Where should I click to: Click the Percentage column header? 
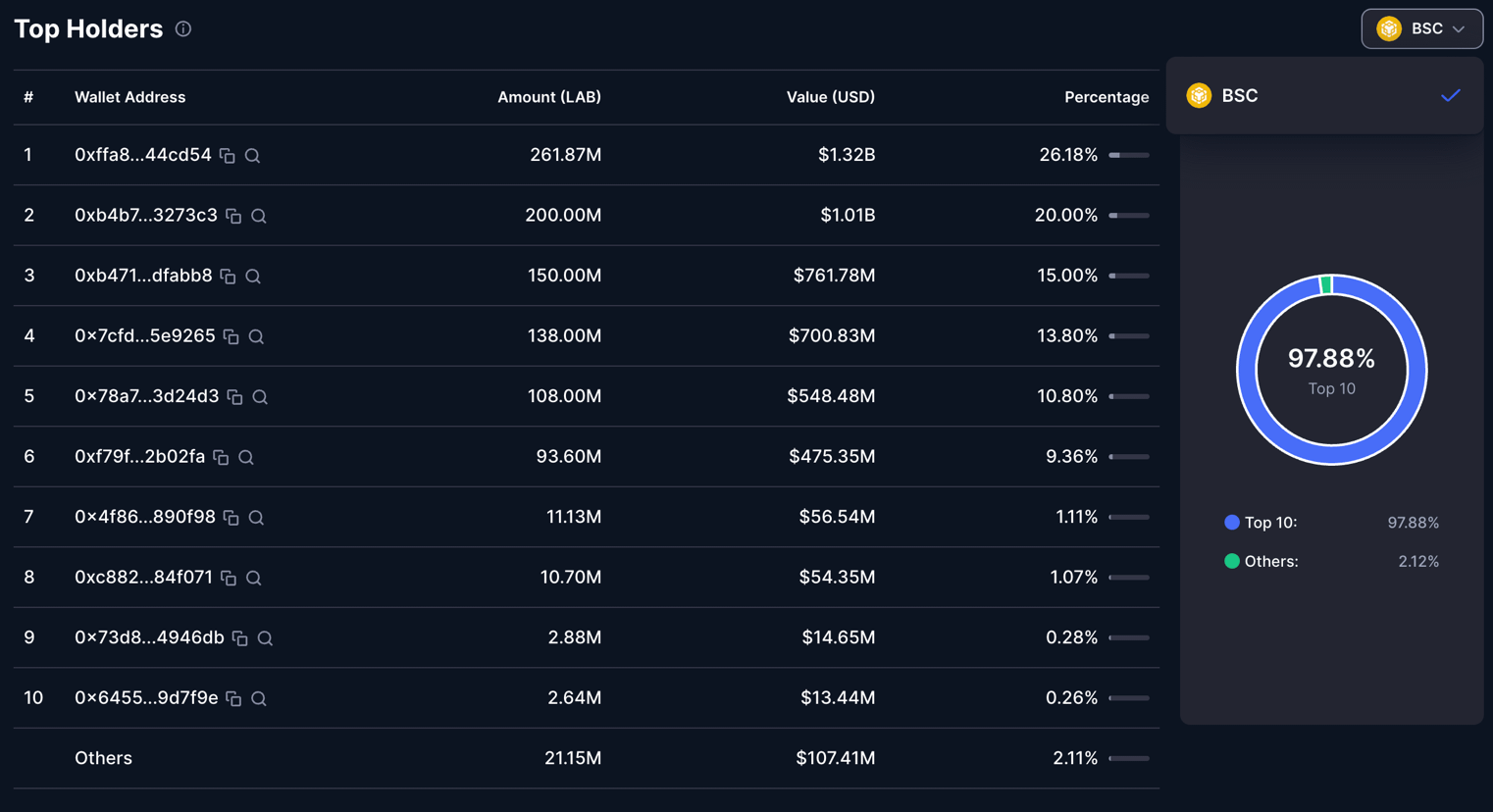pos(1107,97)
